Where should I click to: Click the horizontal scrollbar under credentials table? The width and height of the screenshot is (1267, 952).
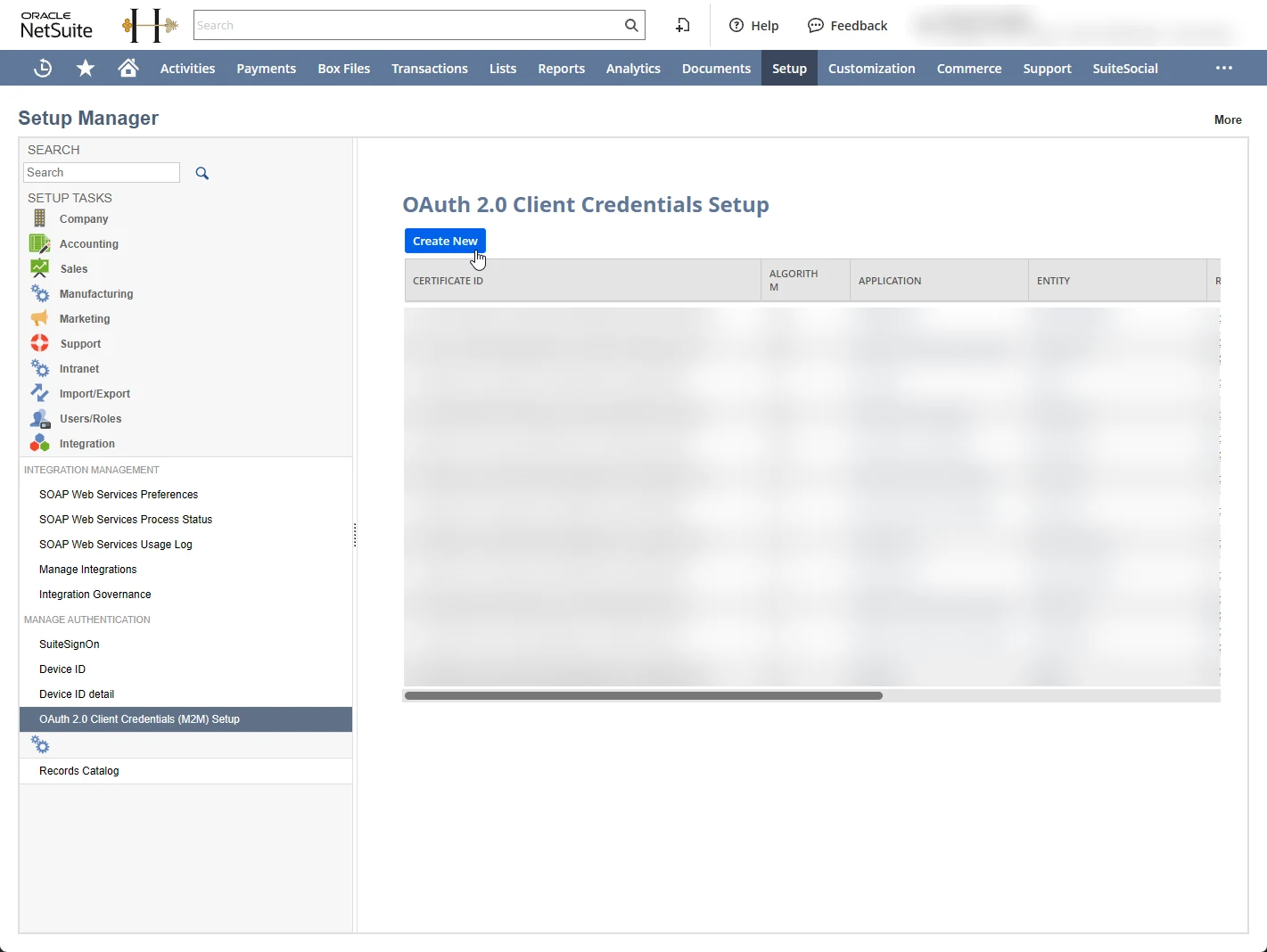pyautogui.click(x=643, y=695)
